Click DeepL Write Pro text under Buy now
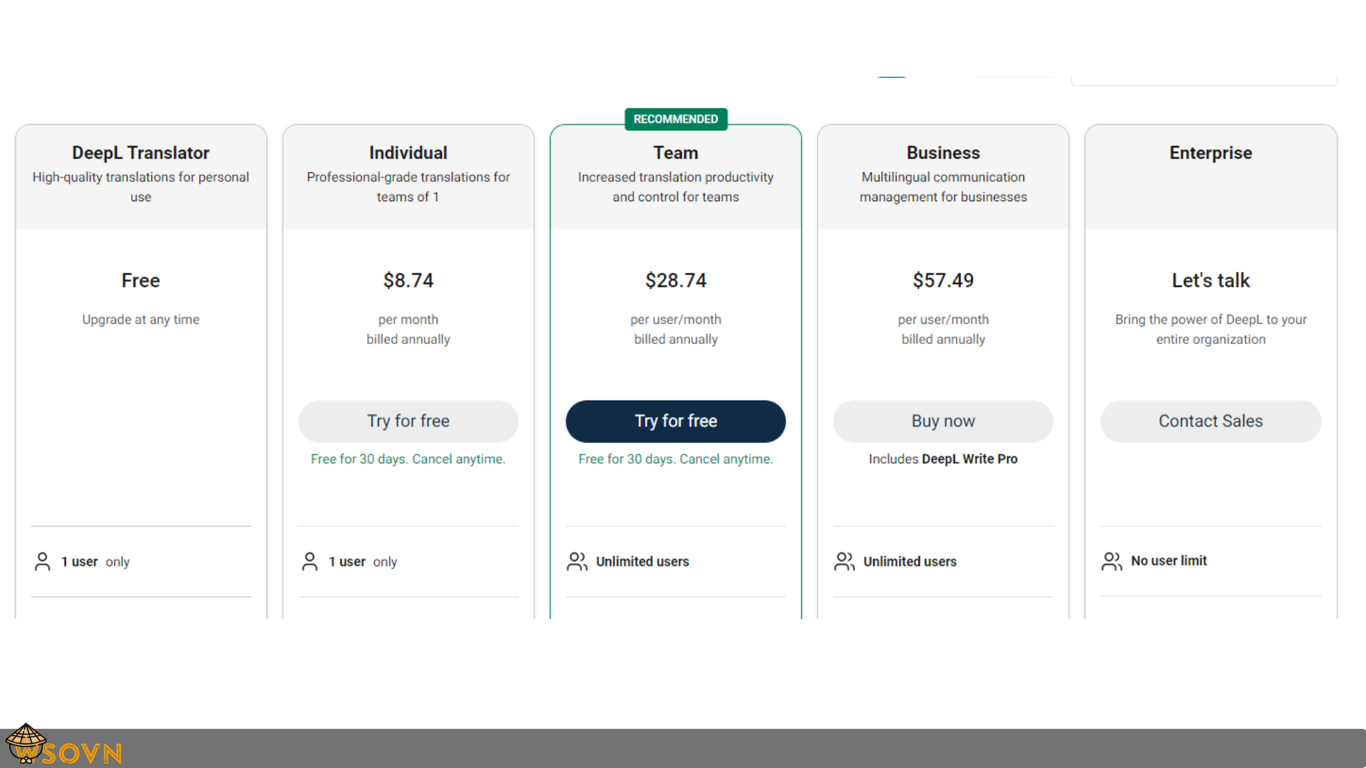This screenshot has width=1366, height=768. (x=970, y=459)
